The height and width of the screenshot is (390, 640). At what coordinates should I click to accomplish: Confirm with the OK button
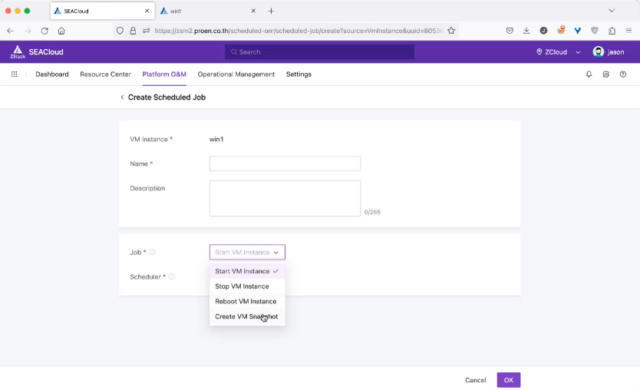click(508, 380)
